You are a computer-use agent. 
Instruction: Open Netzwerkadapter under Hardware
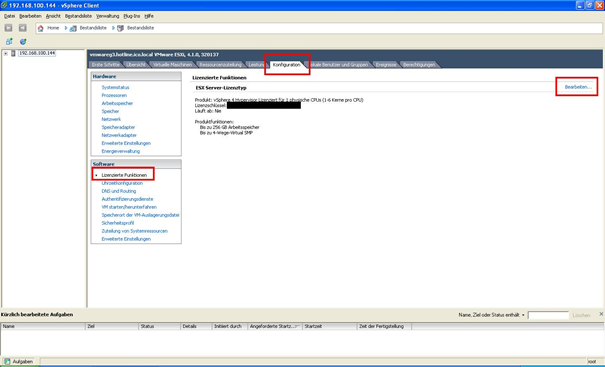(119, 135)
